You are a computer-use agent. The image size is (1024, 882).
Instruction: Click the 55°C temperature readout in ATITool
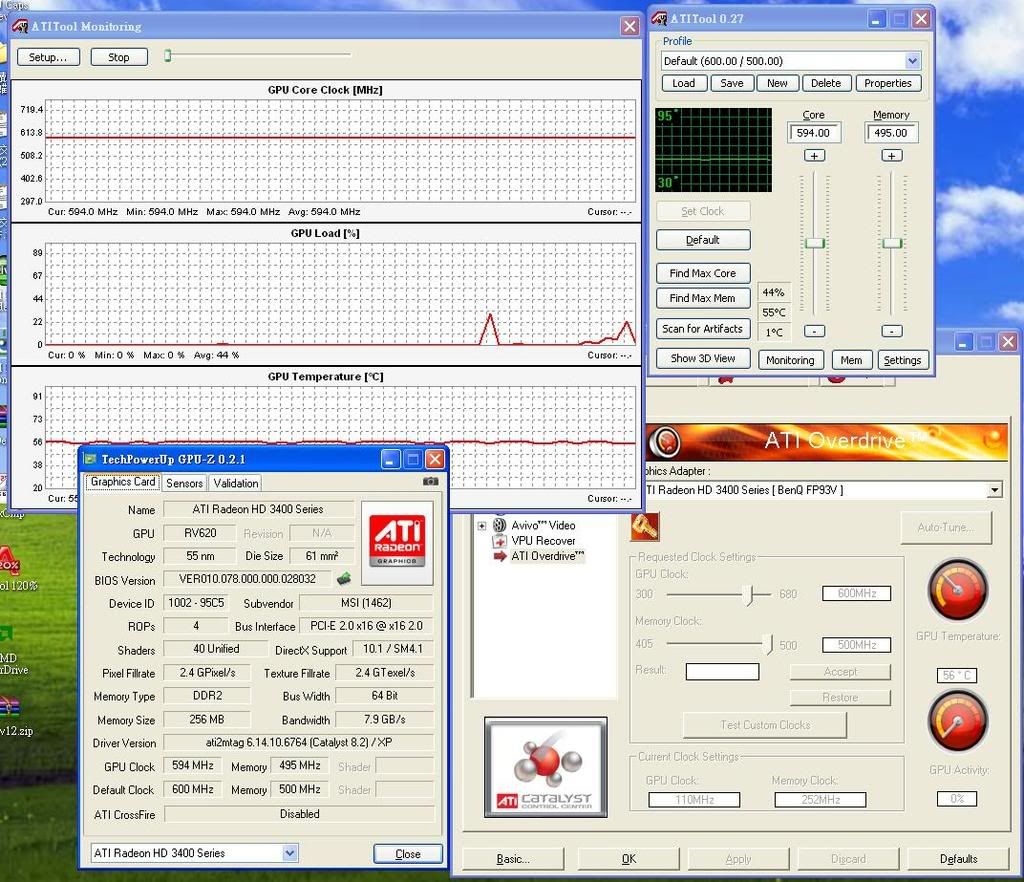pyautogui.click(x=773, y=312)
